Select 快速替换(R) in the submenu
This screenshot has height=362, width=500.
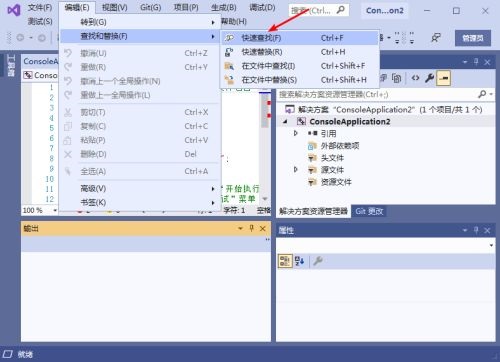pyautogui.click(x=300, y=52)
